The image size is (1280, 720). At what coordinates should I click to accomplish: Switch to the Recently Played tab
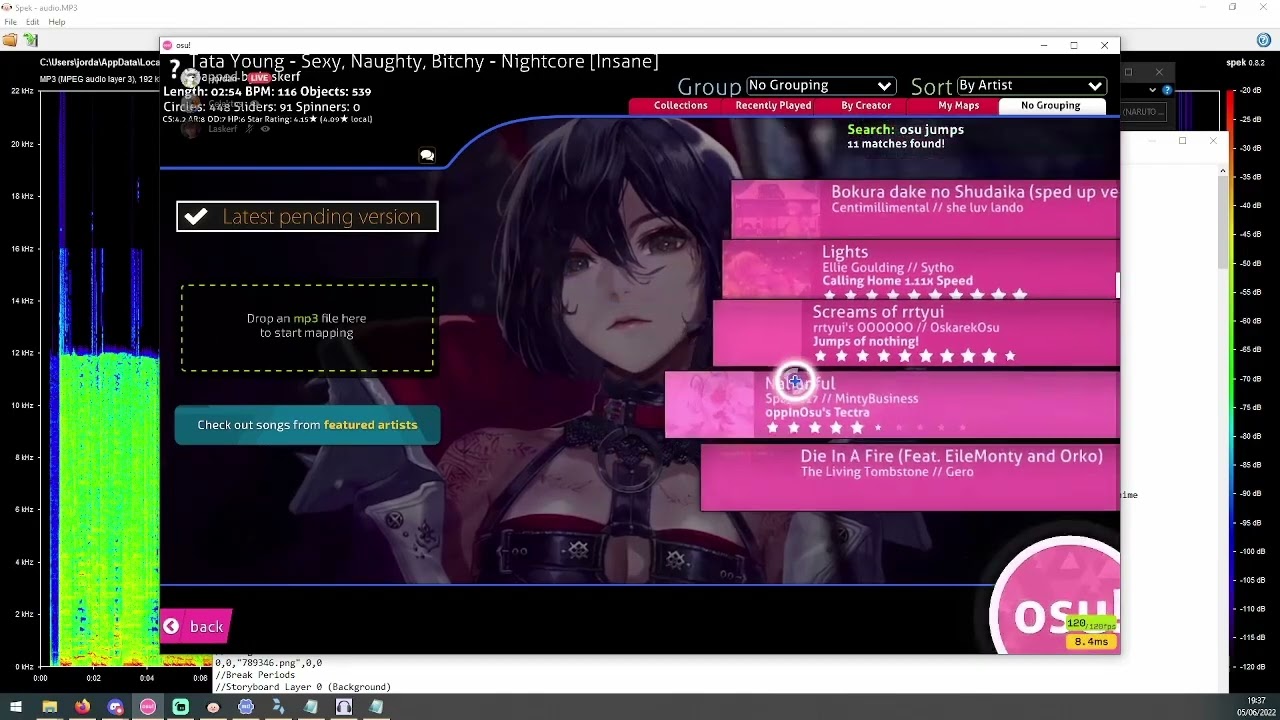pyautogui.click(x=773, y=106)
